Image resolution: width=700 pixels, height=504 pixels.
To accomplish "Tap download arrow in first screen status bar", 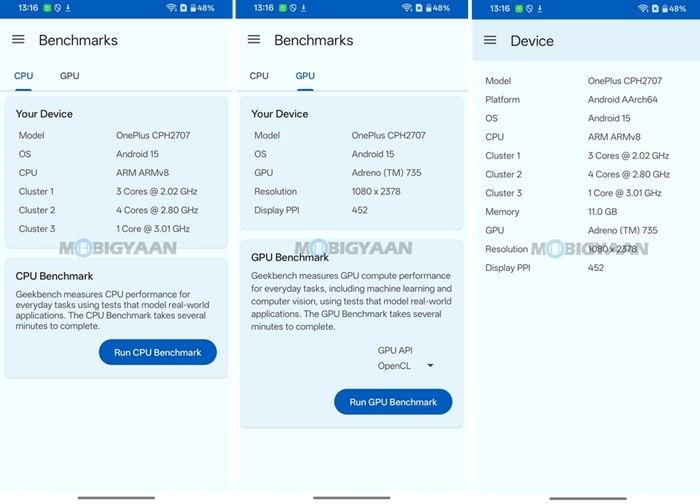I will click(68, 8).
